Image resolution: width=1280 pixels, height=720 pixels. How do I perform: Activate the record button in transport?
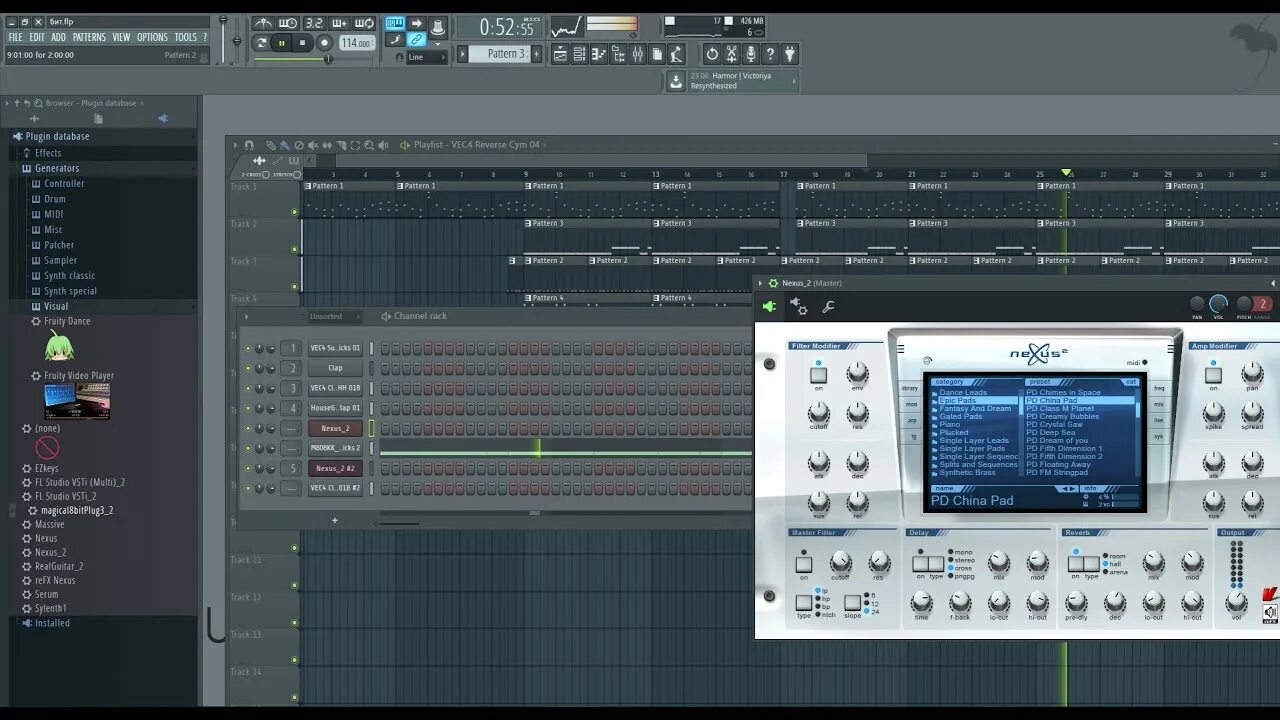(x=324, y=43)
